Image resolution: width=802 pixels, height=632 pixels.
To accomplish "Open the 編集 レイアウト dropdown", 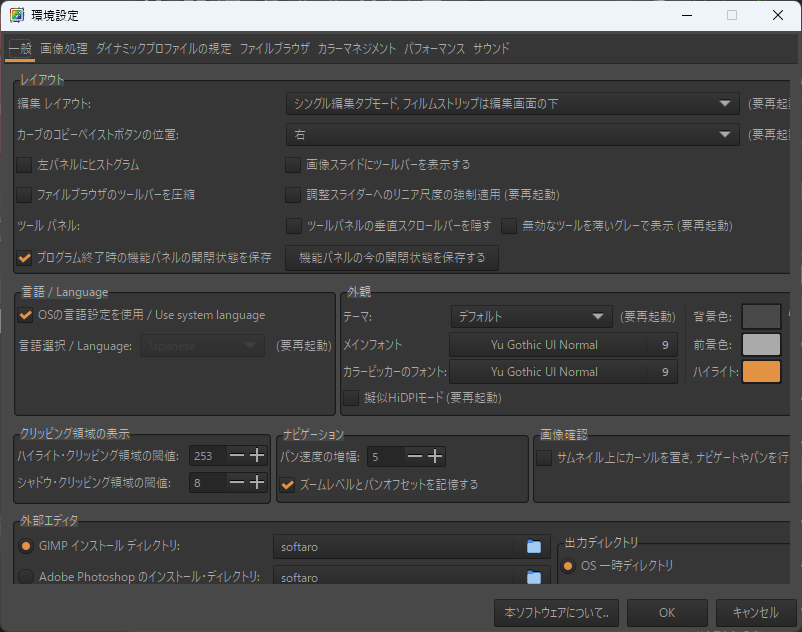I will (512, 103).
